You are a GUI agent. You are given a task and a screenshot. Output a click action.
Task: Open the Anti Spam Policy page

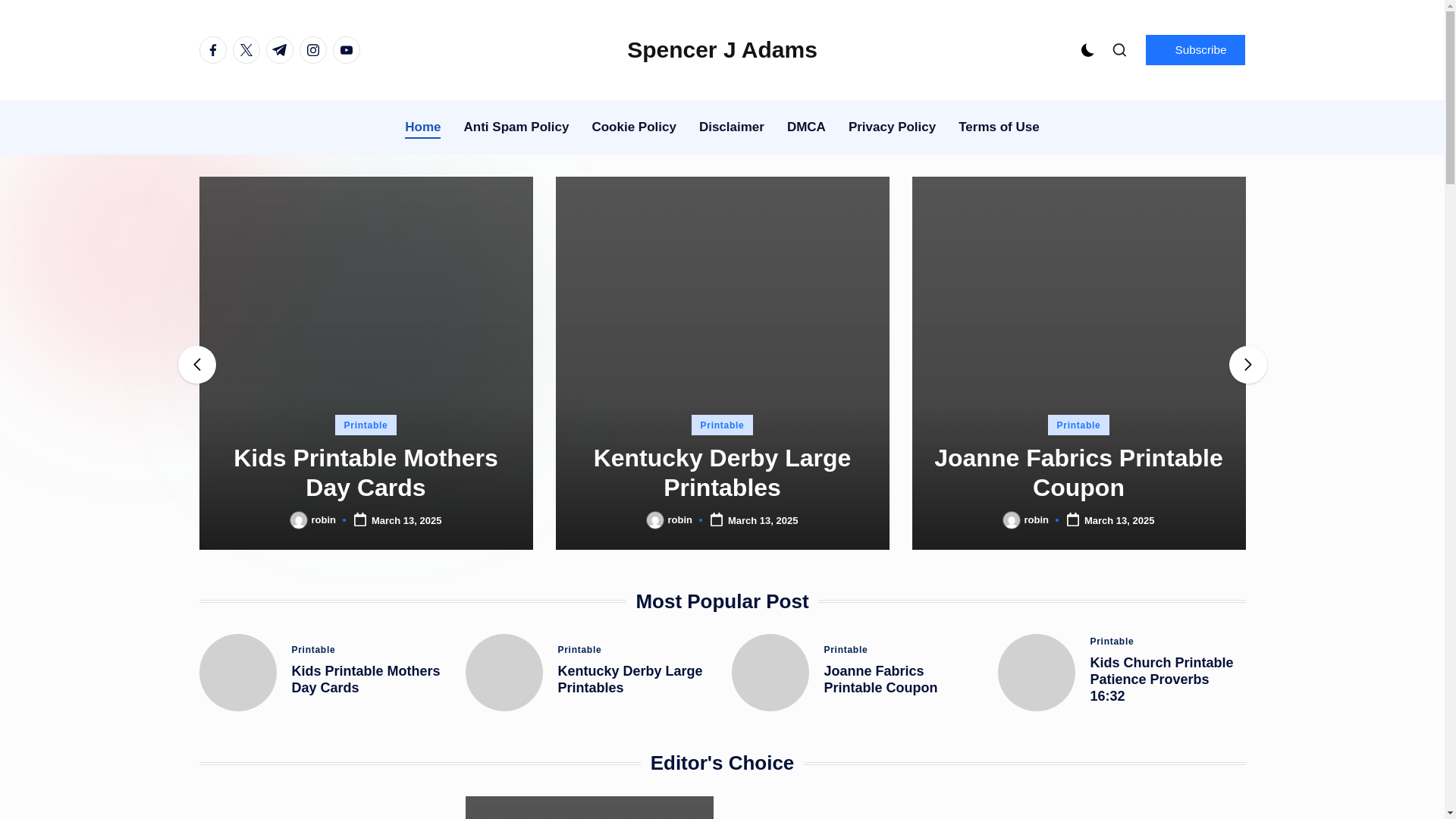(x=516, y=127)
